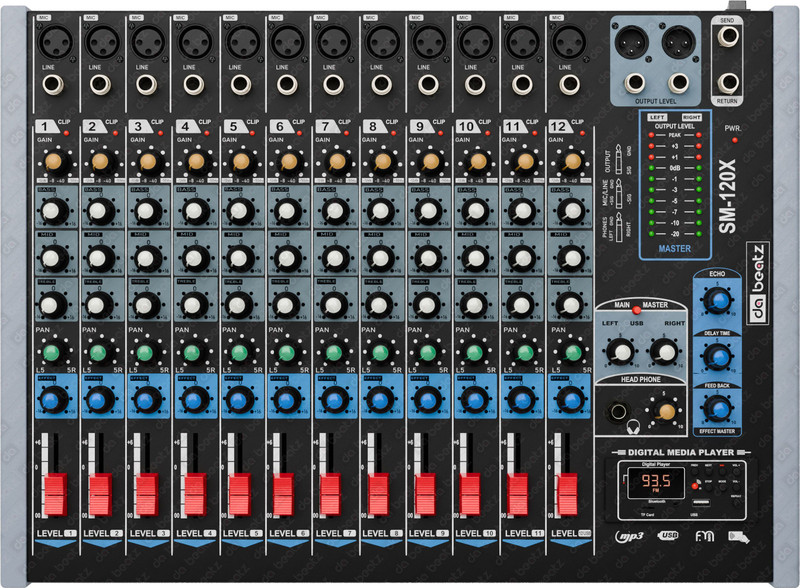The image size is (800, 588).
Task: Click the EFFECT MASTER knob
Action: pos(718,408)
